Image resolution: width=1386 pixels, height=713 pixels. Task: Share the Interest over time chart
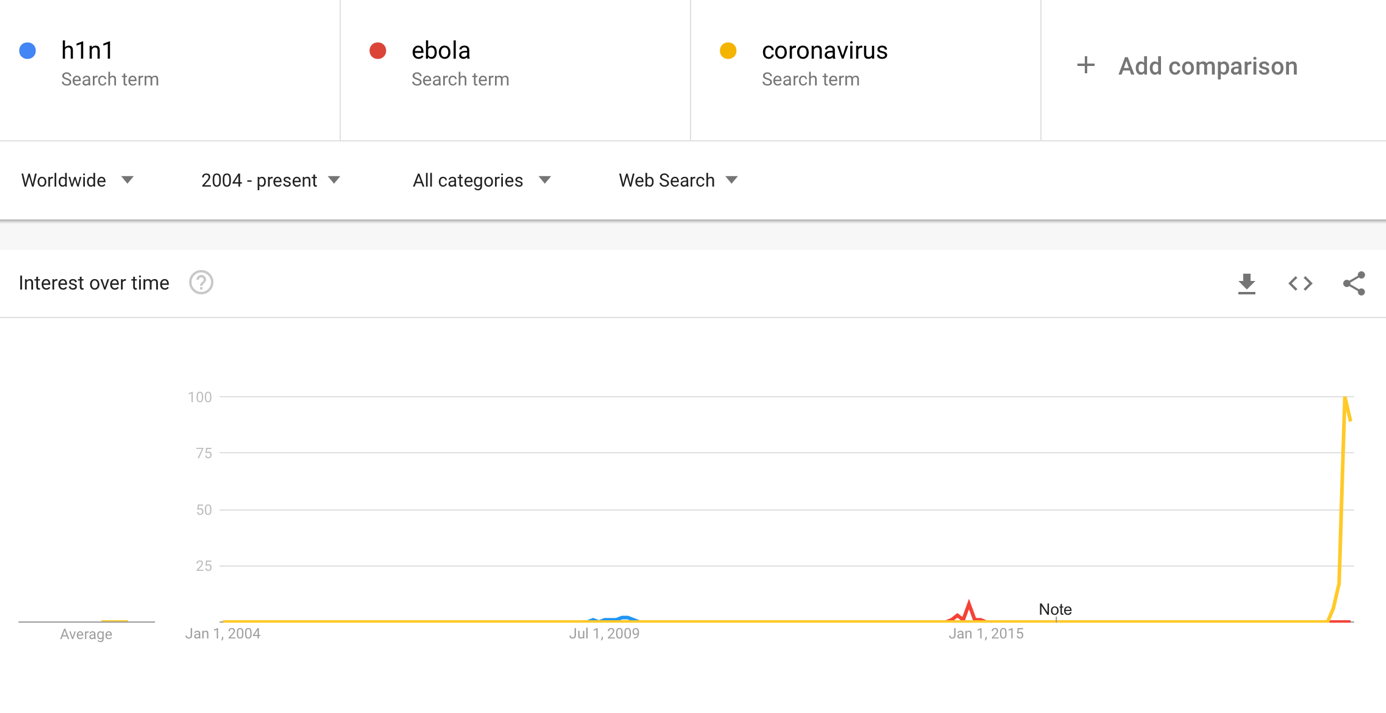click(1354, 284)
